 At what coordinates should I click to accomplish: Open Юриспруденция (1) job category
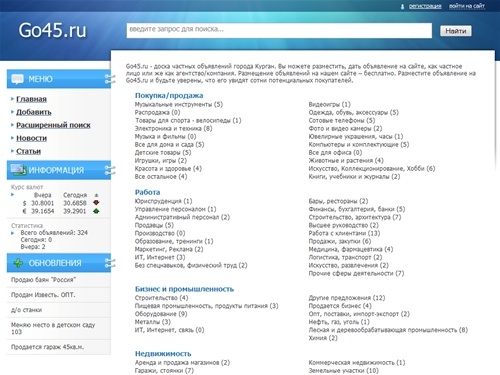163,201
